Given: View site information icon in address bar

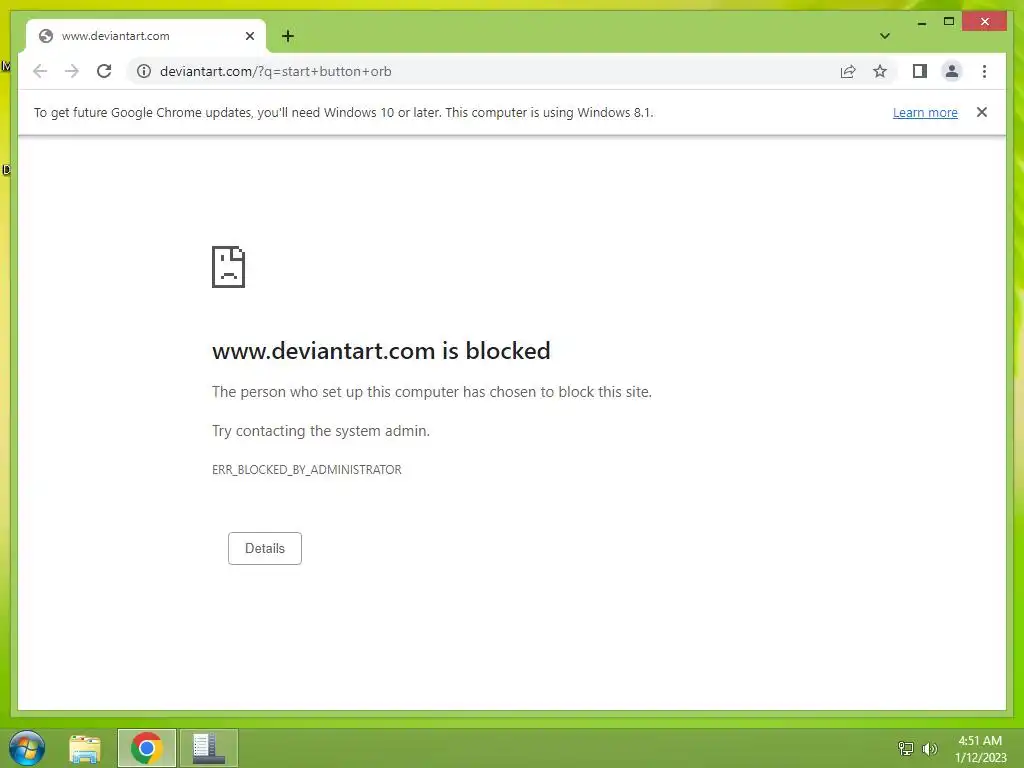Looking at the screenshot, I should [144, 71].
